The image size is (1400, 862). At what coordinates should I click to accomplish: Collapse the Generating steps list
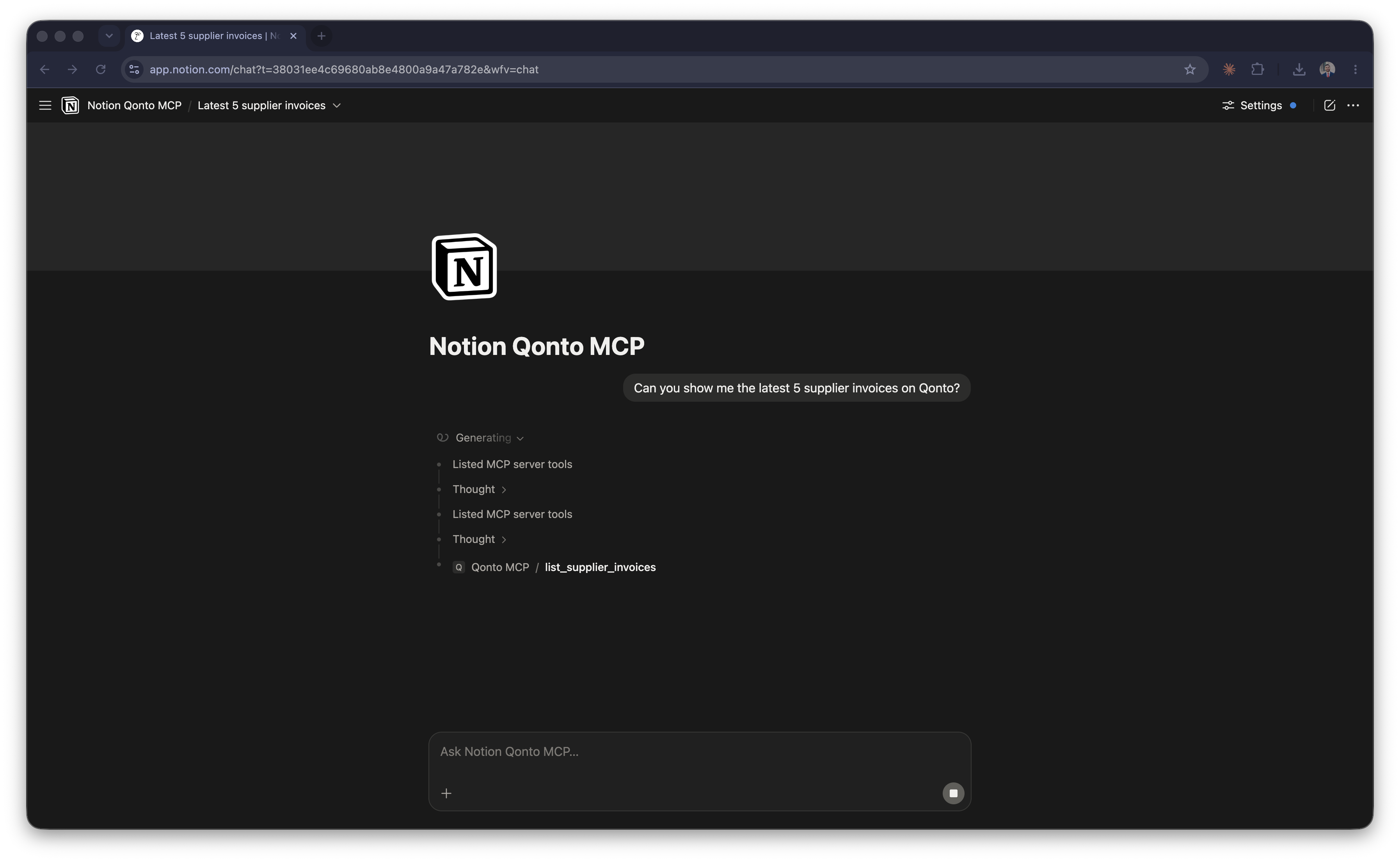tap(520, 438)
